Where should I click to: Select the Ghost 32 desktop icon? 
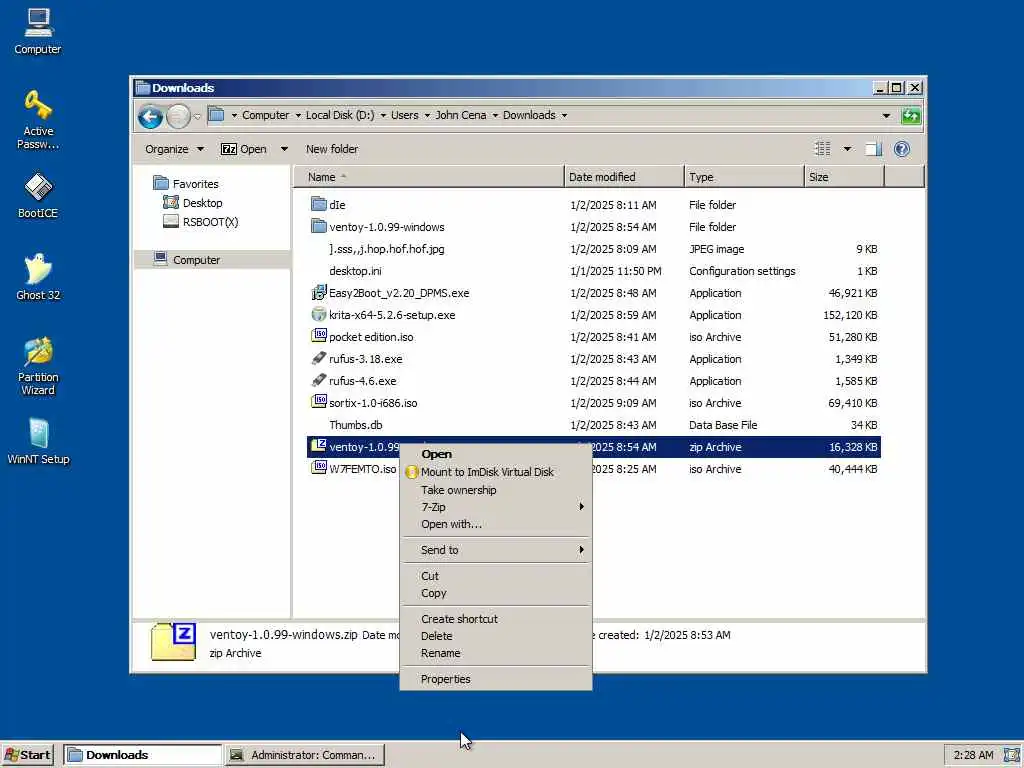coord(38,277)
